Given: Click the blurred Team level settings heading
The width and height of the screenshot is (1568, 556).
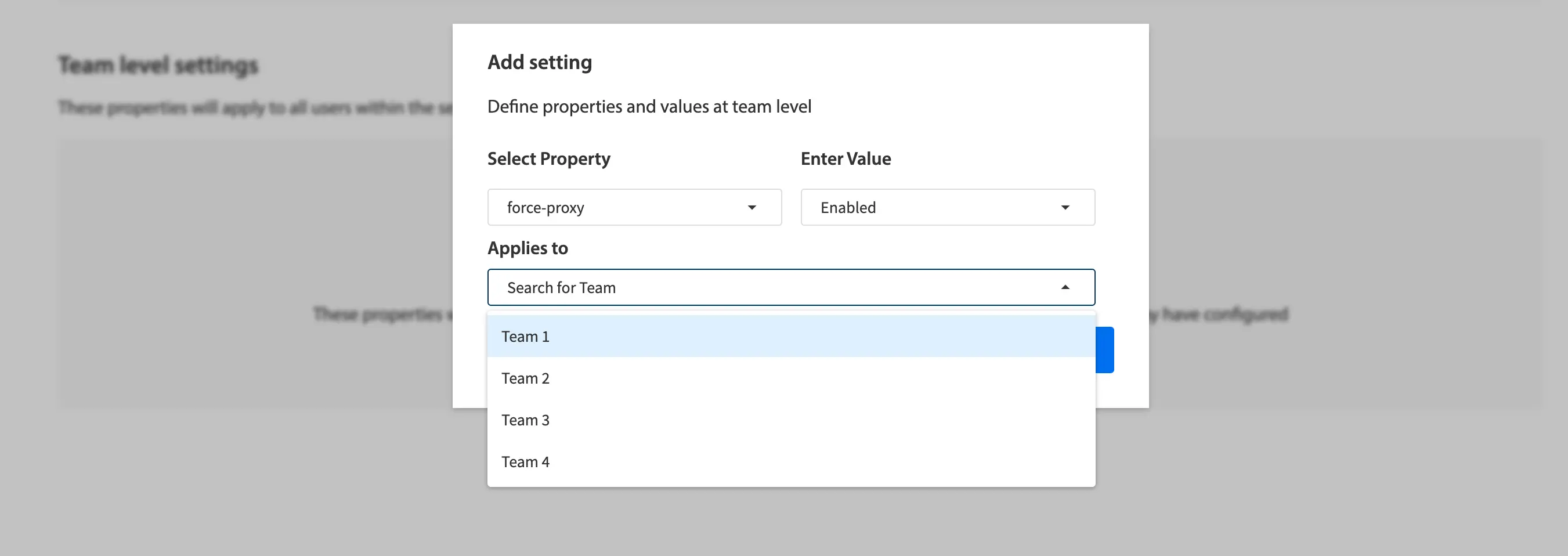Looking at the screenshot, I should click(158, 65).
